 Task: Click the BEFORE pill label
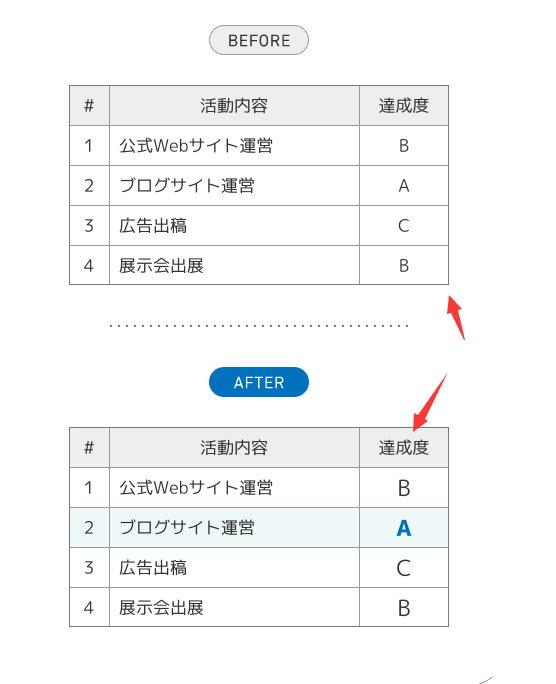[x=259, y=40]
